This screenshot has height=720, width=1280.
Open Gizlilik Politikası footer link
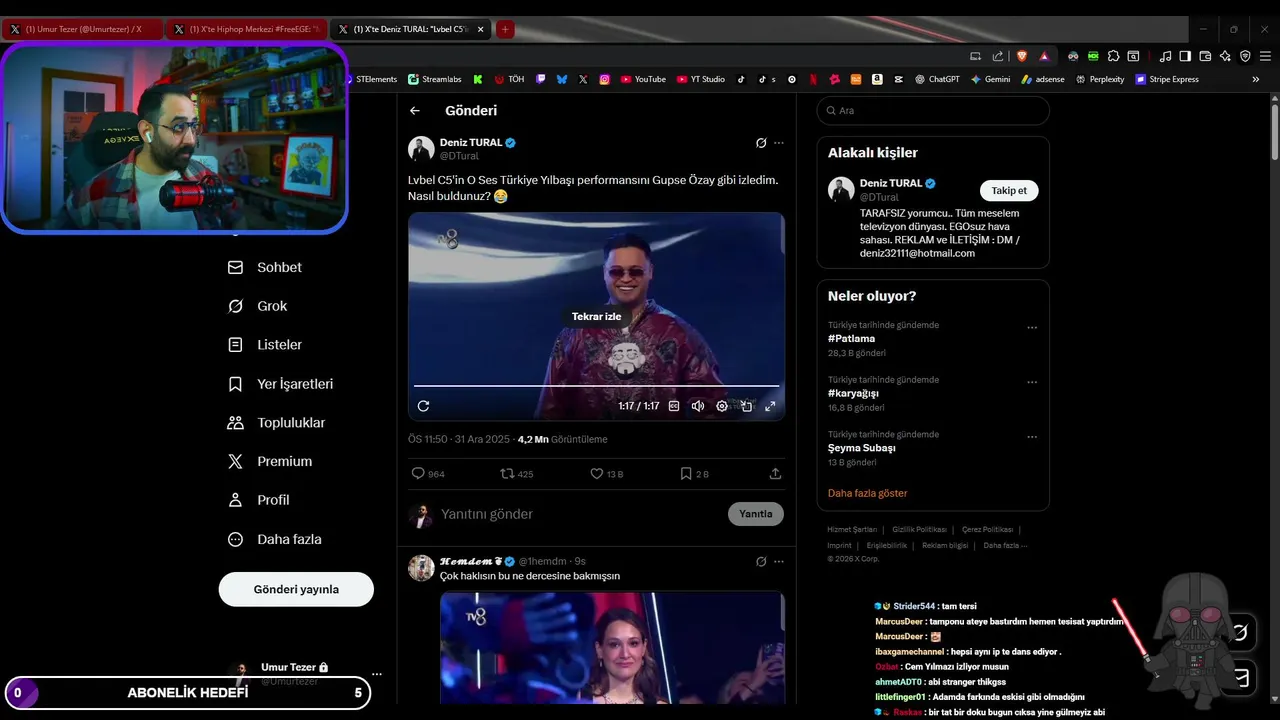[x=919, y=529]
